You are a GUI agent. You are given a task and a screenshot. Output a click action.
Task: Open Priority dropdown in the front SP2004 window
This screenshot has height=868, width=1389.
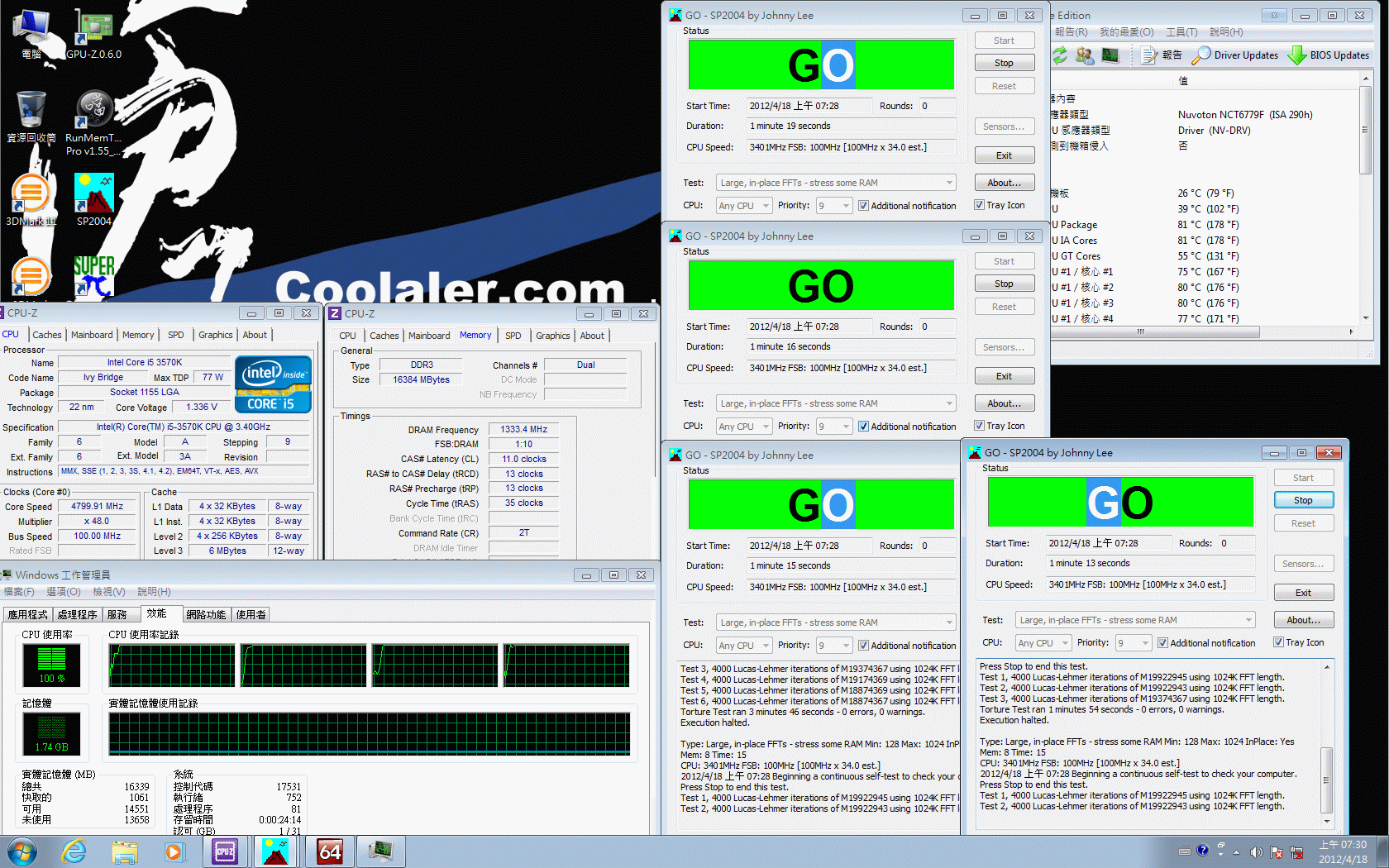pyautogui.click(x=1134, y=643)
